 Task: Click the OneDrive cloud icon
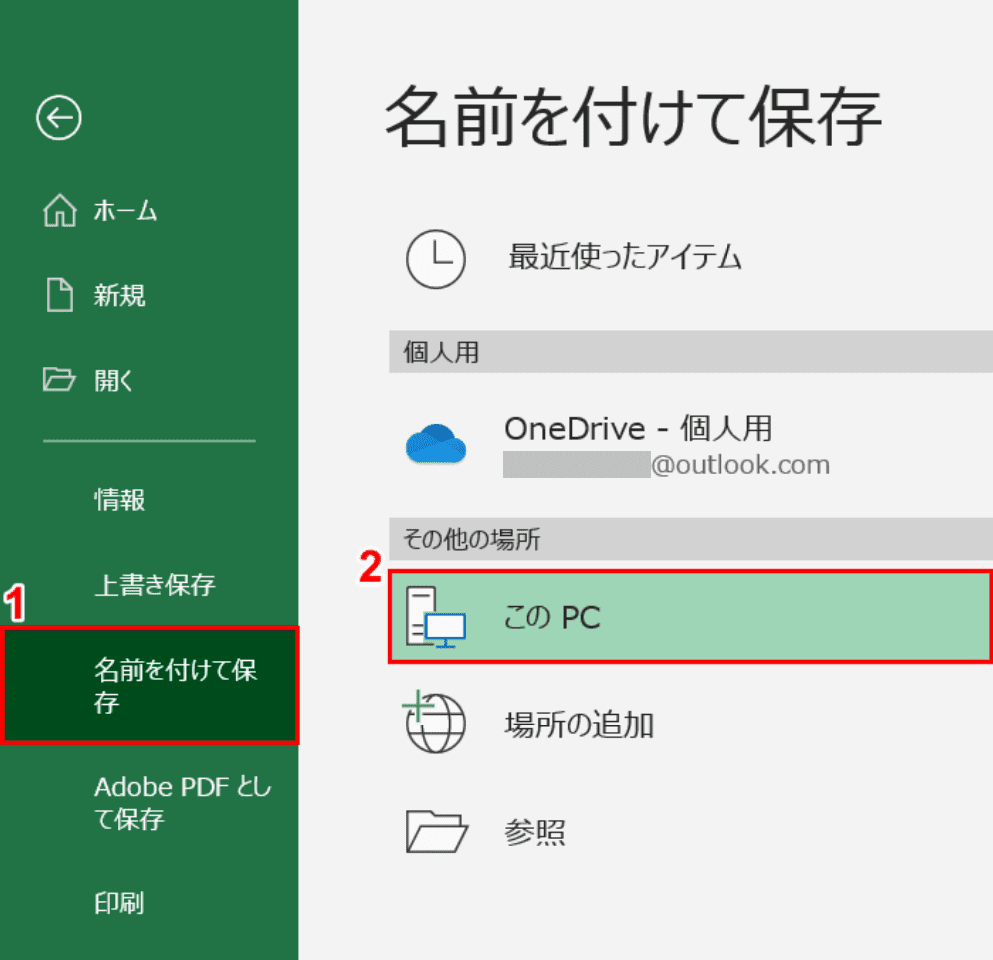[436, 443]
